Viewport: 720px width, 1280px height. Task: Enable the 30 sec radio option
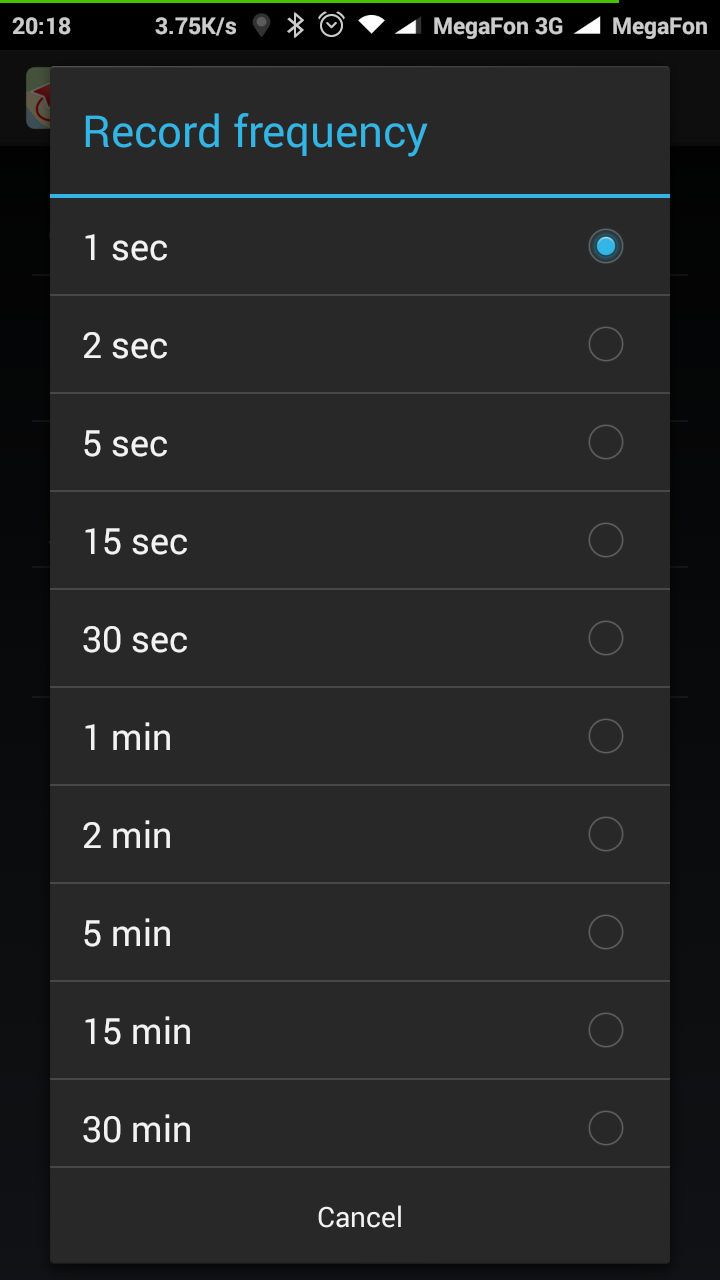605,638
